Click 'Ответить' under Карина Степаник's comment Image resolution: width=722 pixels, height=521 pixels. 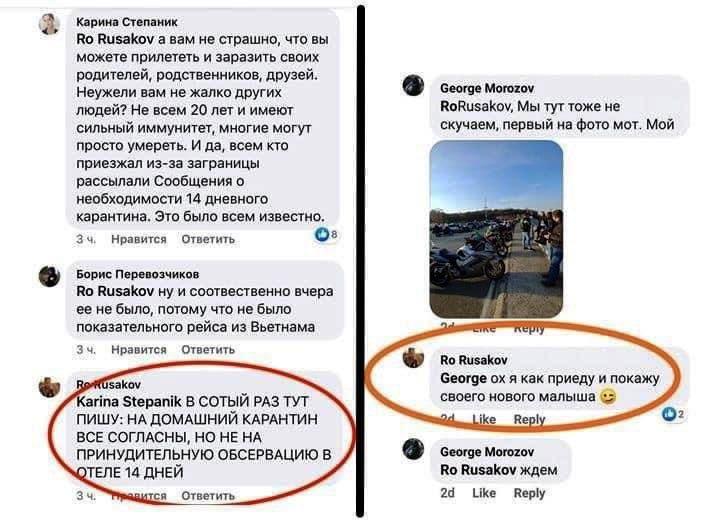pyautogui.click(x=208, y=239)
